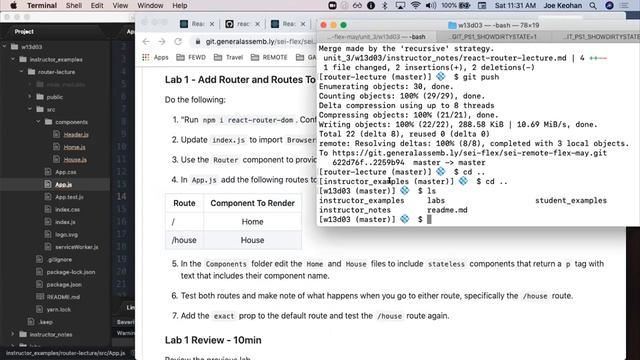
Task: Click the browser Forward arrow
Action: (162, 42)
